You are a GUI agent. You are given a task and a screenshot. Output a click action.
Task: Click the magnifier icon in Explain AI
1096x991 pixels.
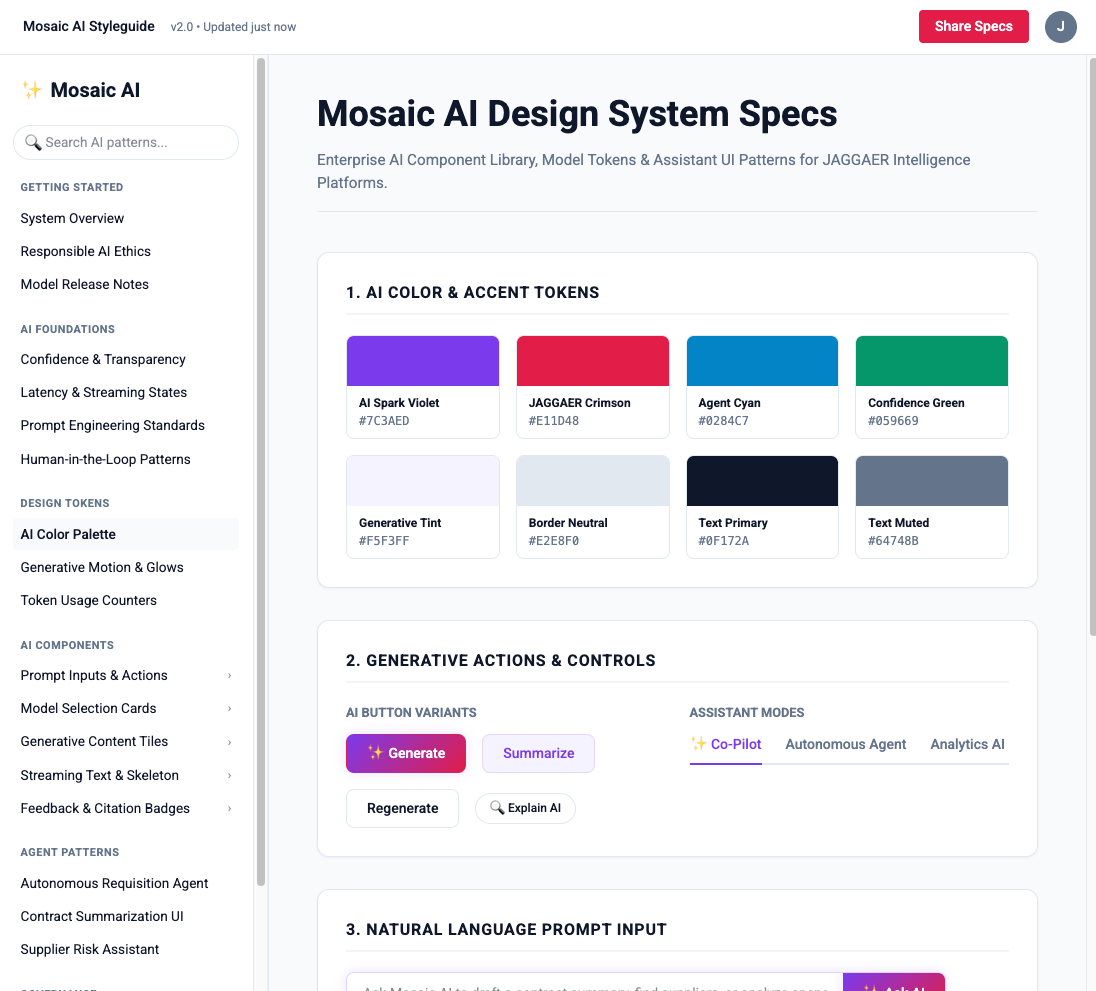497,808
